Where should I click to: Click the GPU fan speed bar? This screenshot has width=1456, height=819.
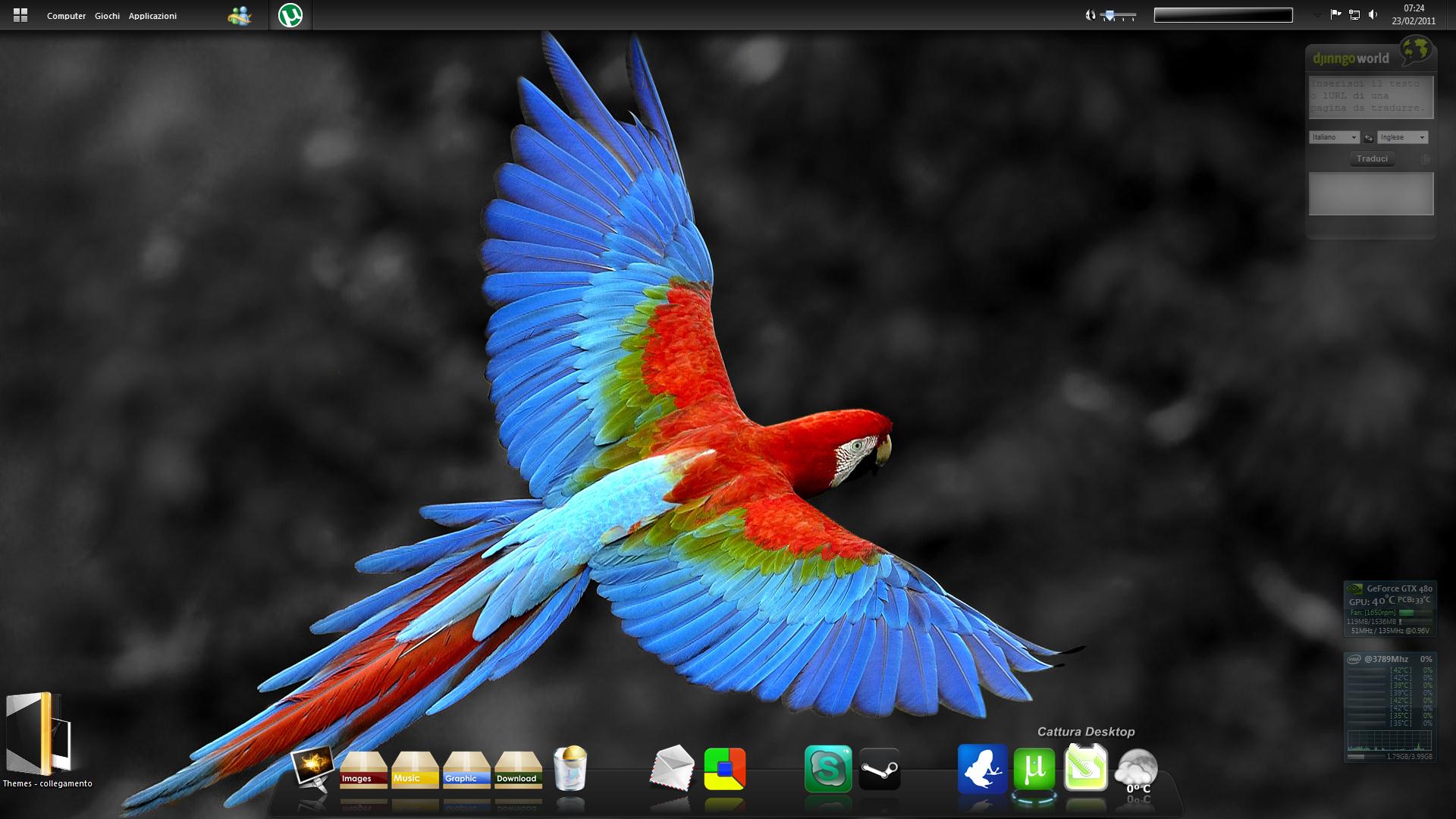1415,612
